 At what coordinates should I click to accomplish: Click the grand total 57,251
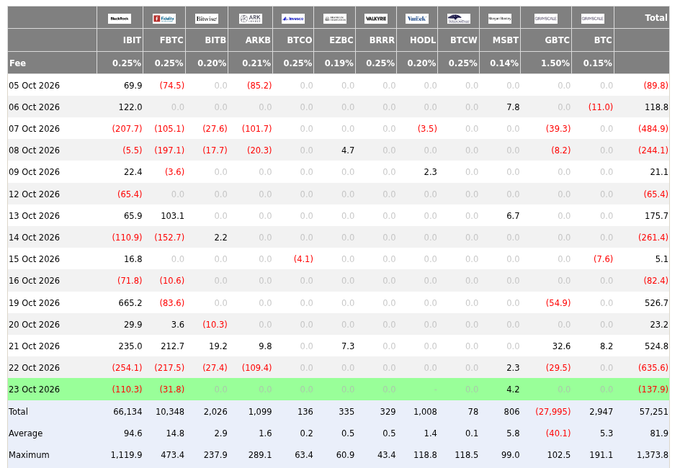tap(654, 412)
